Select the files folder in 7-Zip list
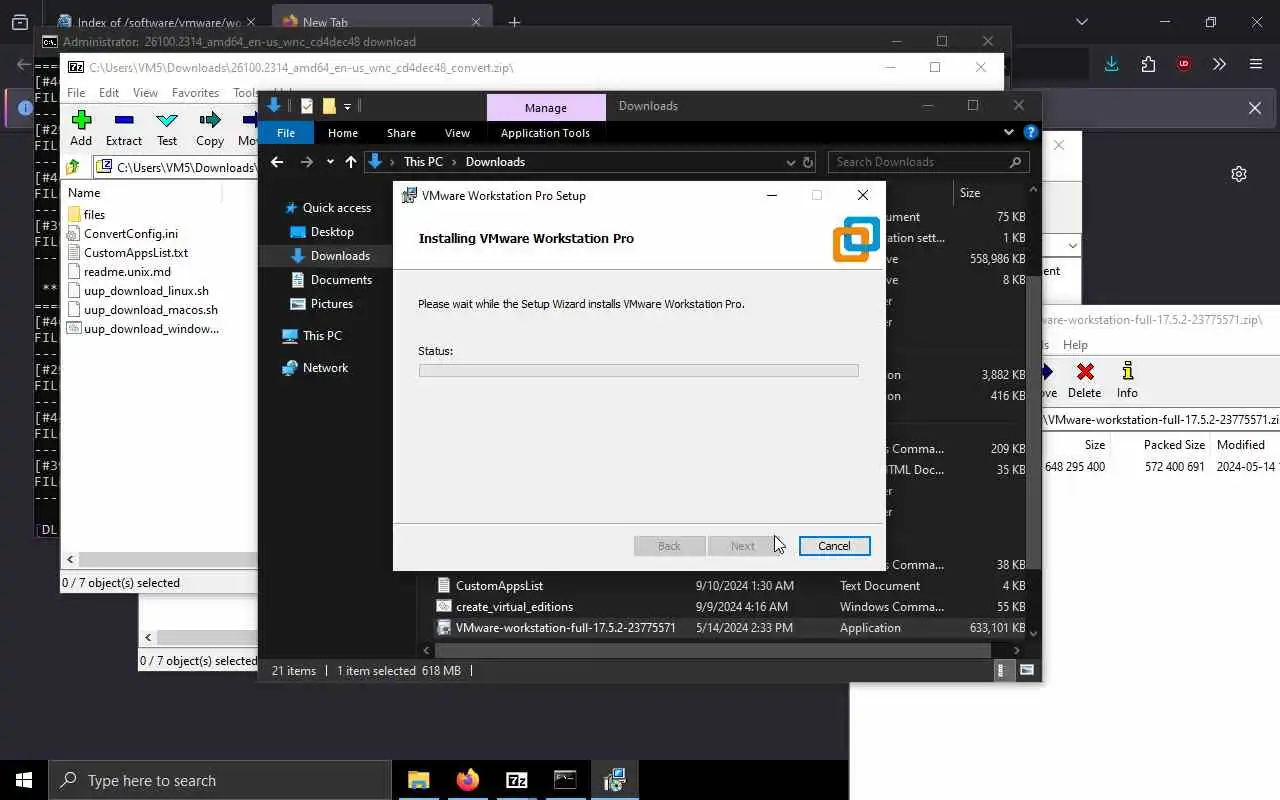Viewport: 1280px width, 800px height. tap(94, 215)
